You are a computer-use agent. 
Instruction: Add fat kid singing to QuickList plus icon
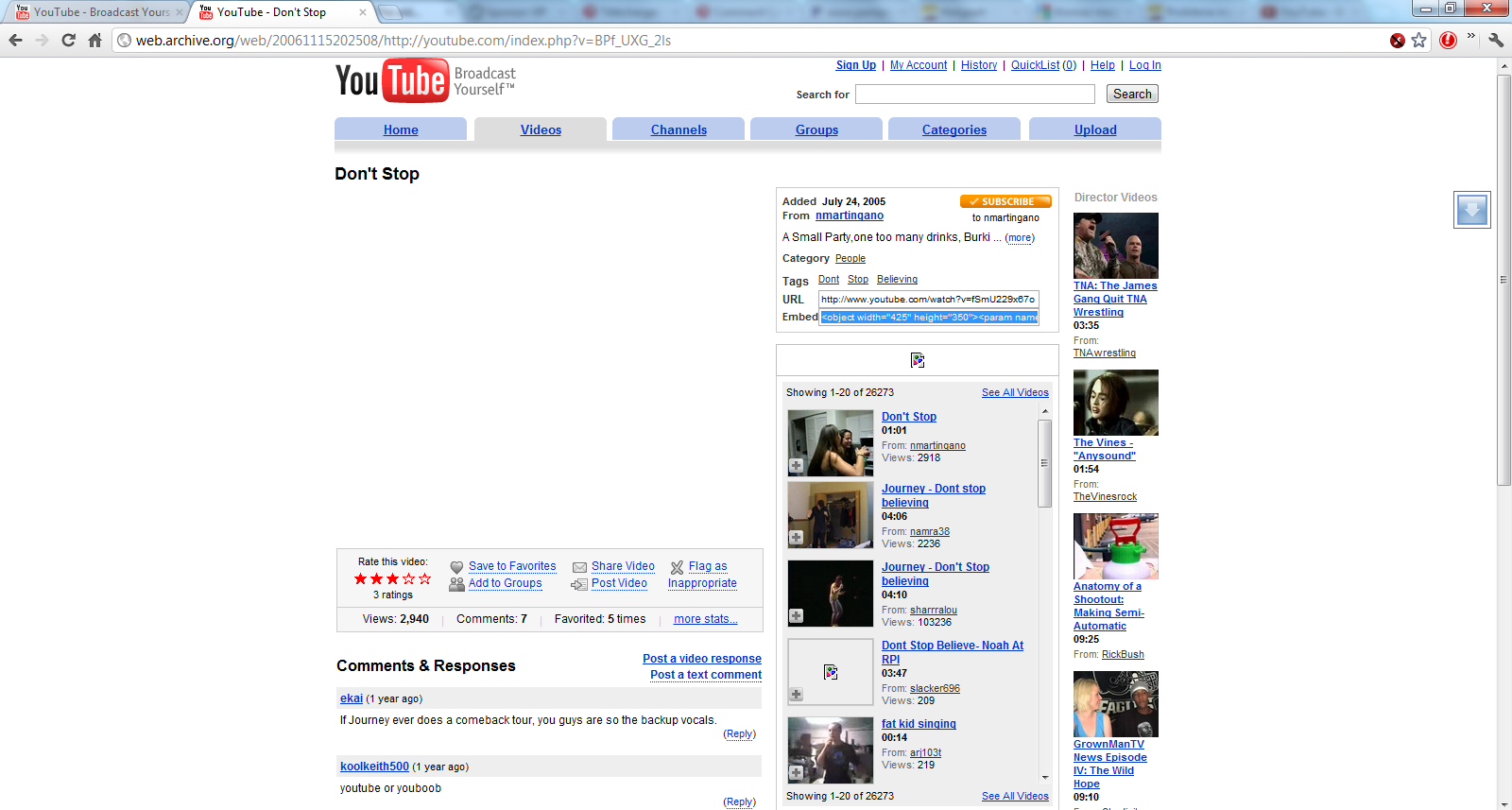point(796,773)
